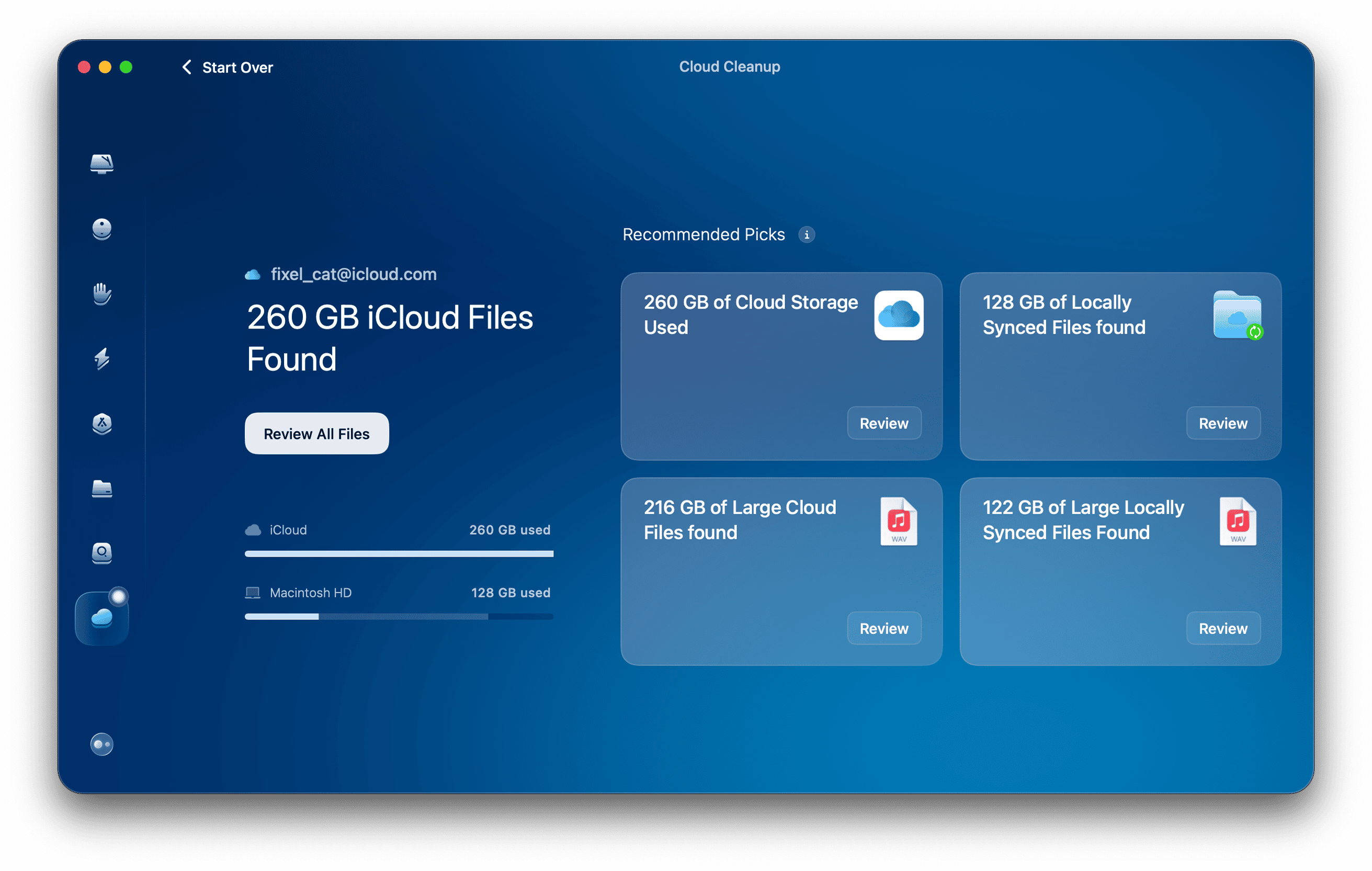Expand Start Over with the back chevron
The height and width of the screenshot is (871, 1372).
186,66
